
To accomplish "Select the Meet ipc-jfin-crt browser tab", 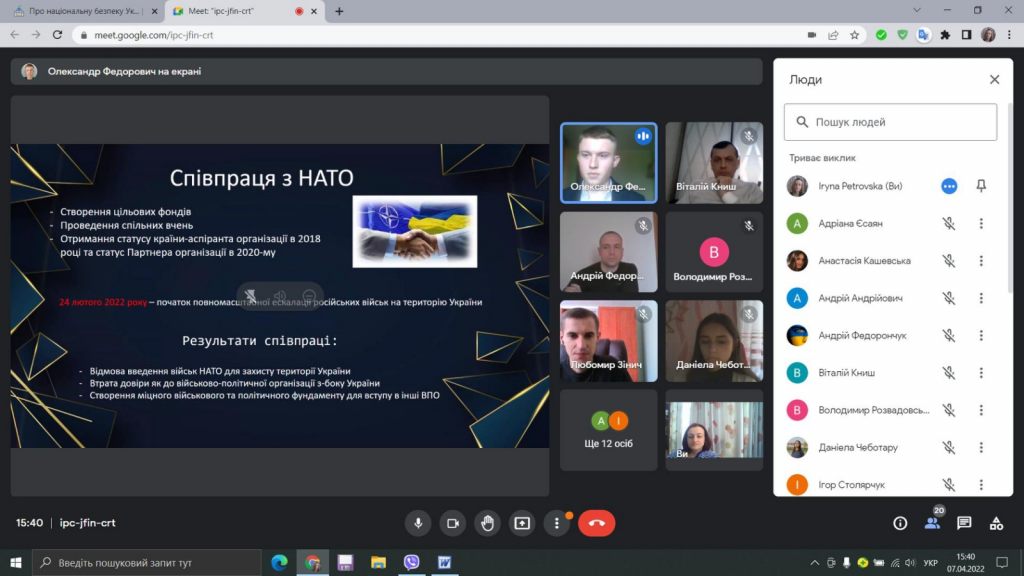I will 243,11.
